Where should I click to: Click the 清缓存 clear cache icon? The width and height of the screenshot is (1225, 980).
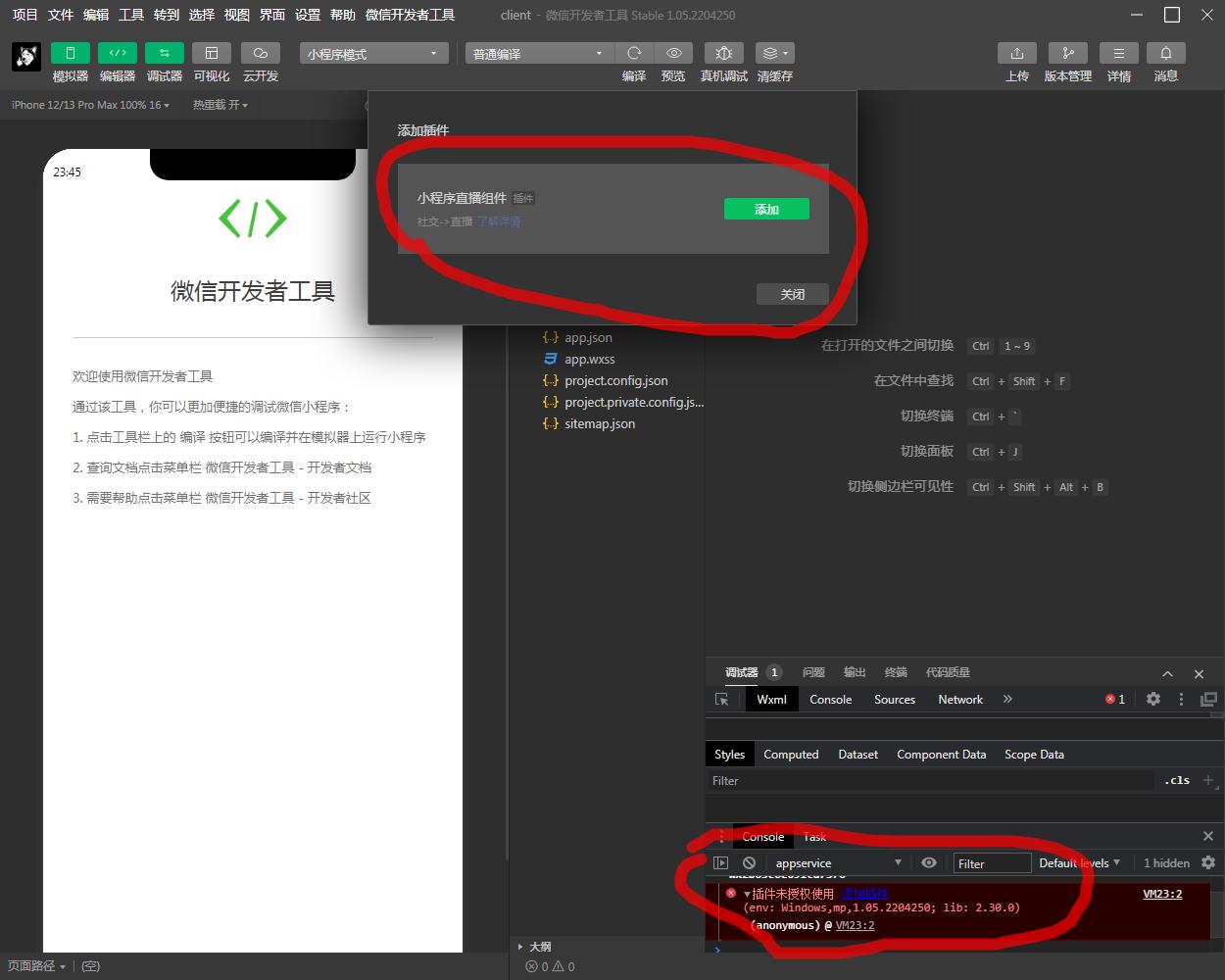coord(774,53)
